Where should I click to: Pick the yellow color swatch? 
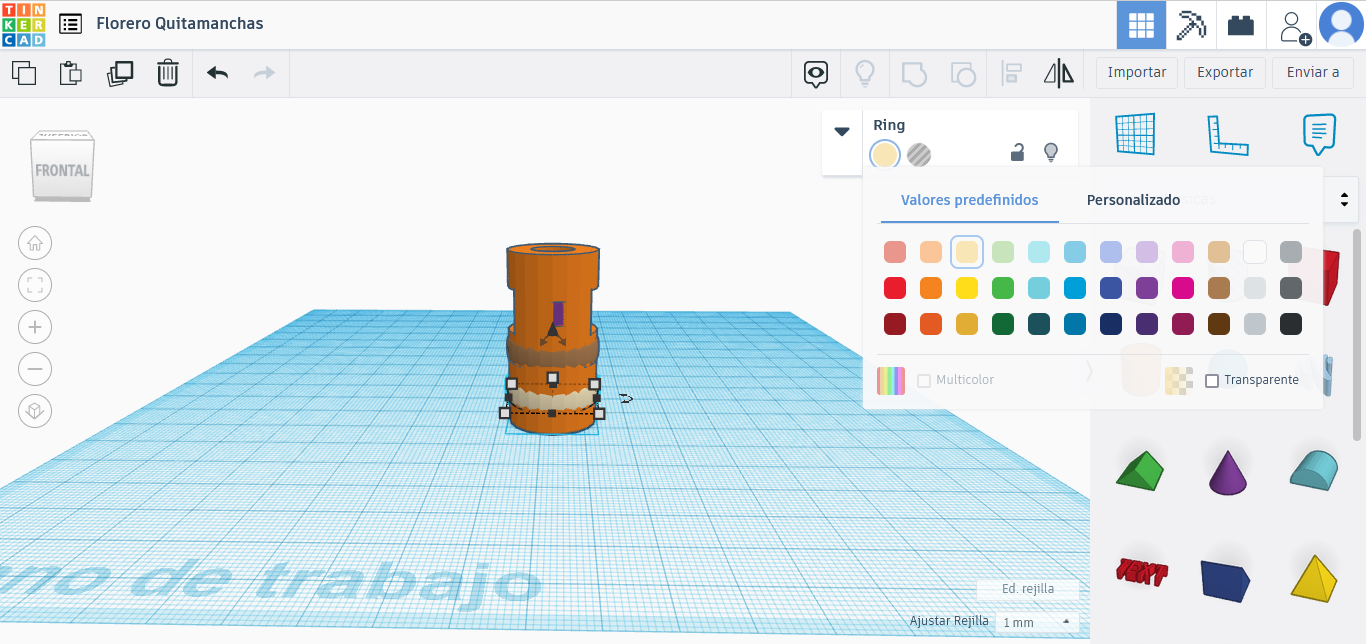point(967,288)
